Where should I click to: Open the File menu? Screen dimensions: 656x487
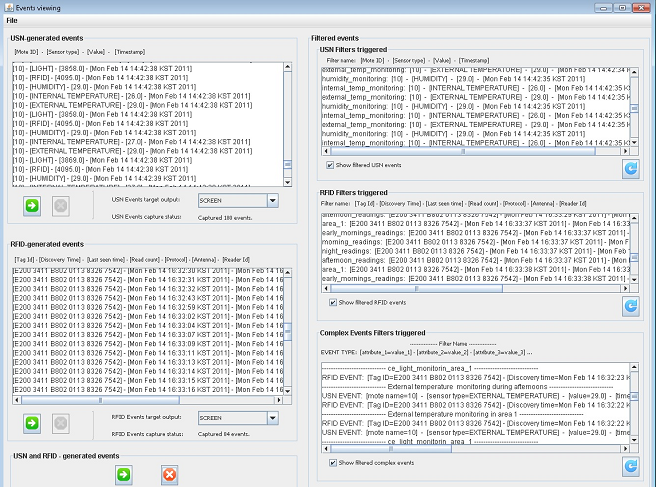click(12, 21)
